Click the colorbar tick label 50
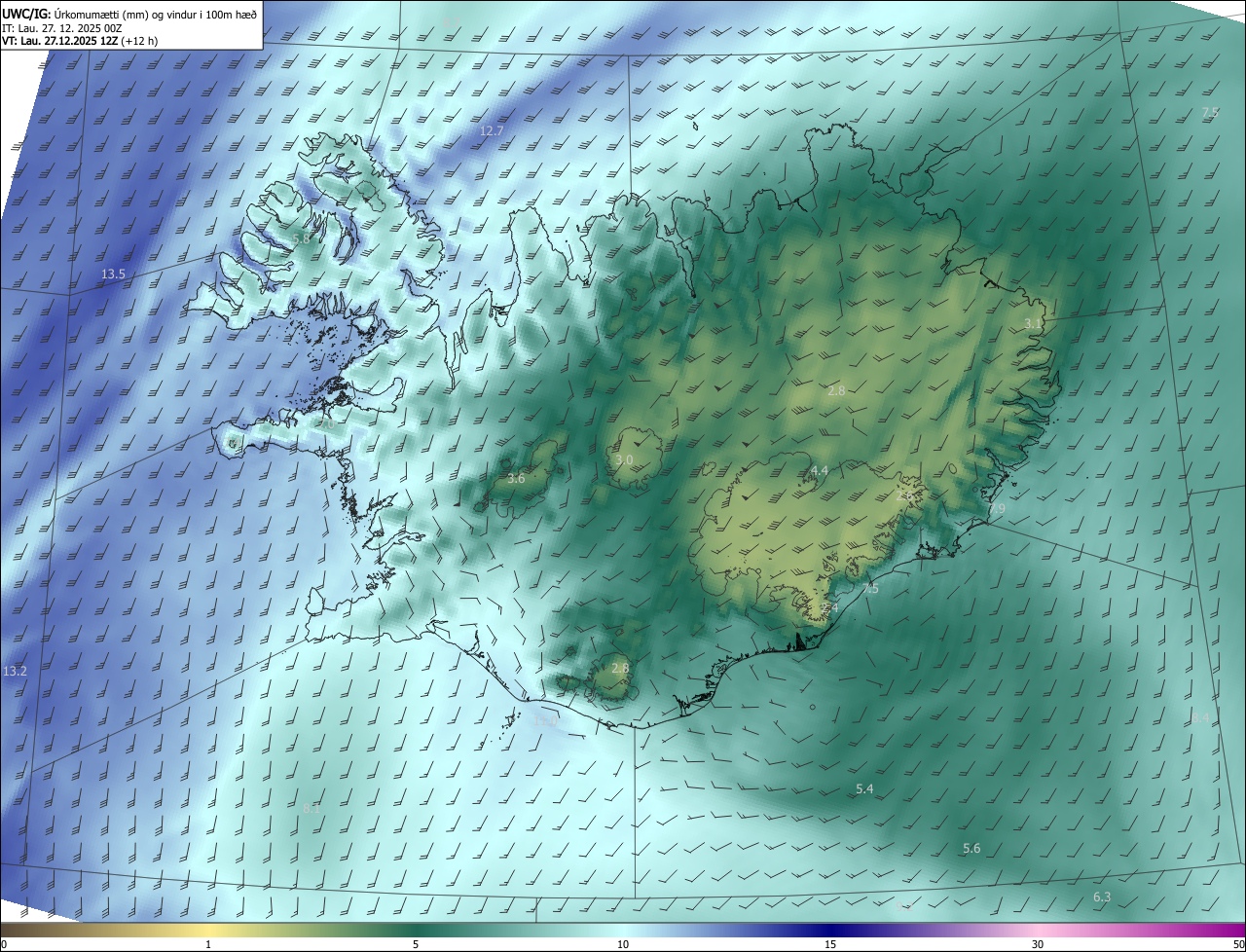1246x952 pixels. (1238, 944)
